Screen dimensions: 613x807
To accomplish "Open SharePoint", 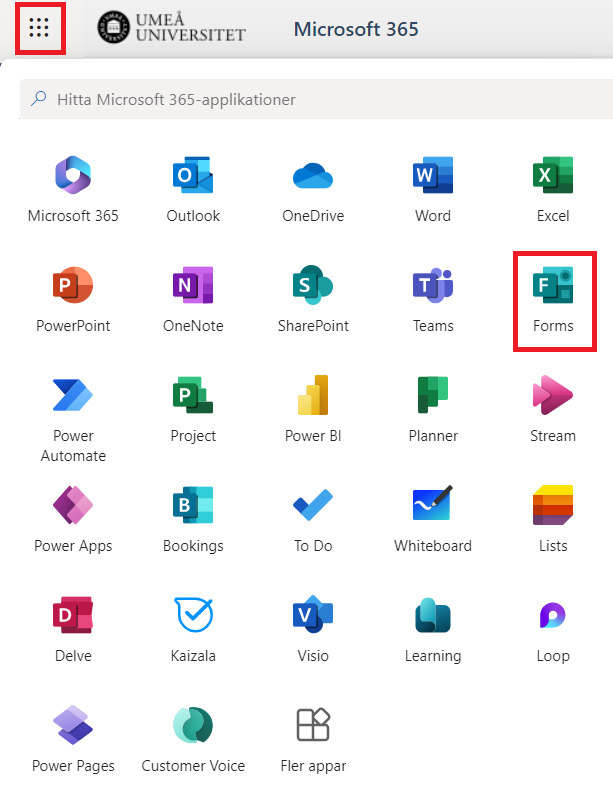I will pos(313,300).
